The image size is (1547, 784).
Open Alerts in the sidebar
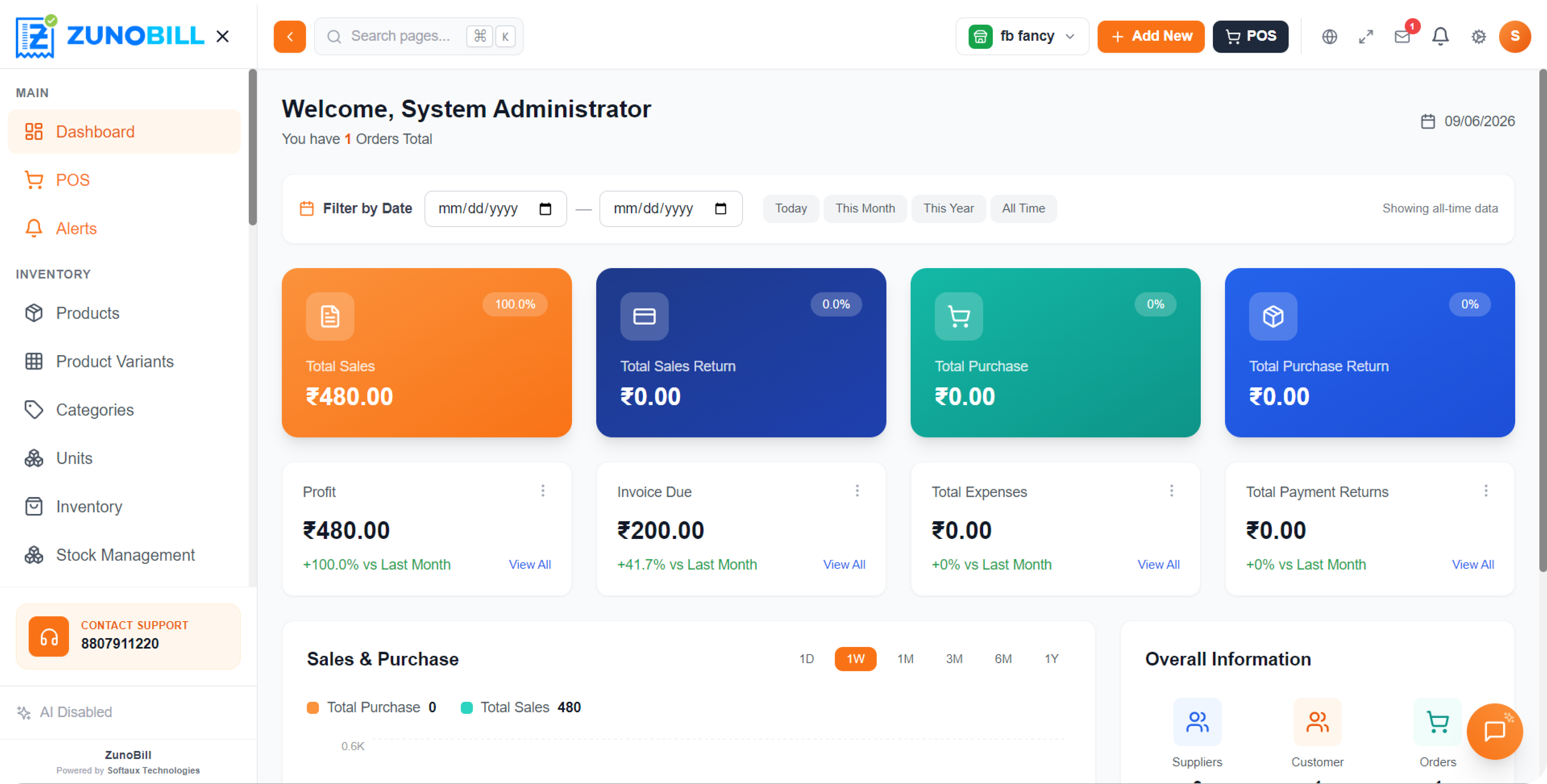point(124,228)
